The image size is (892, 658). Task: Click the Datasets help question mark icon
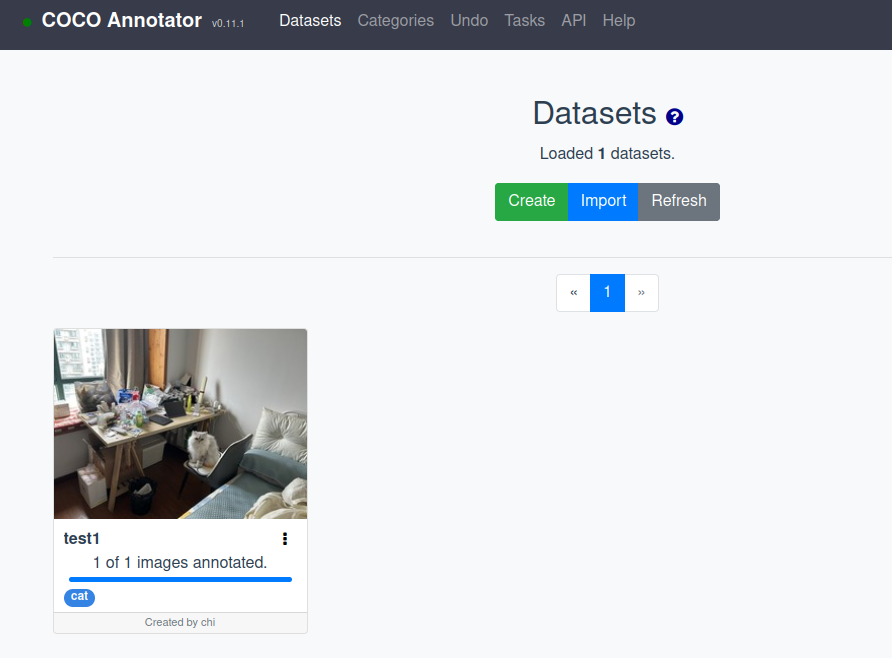pyautogui.click(x=674, y=117)
